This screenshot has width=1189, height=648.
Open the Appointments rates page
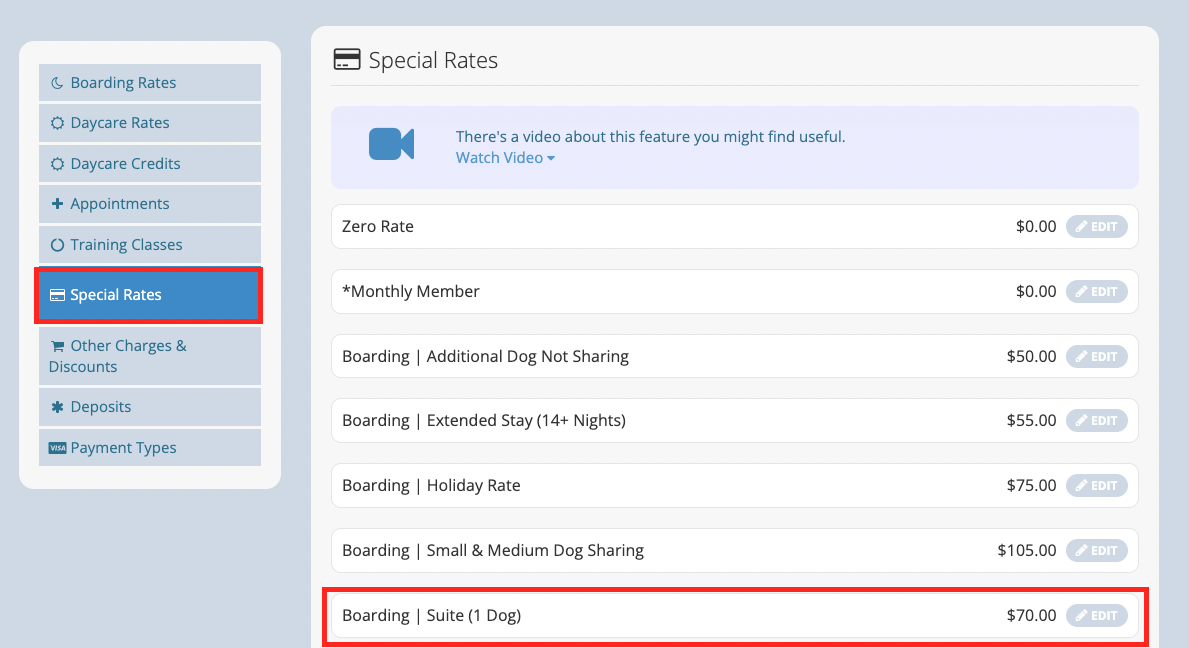click(149, 204)
